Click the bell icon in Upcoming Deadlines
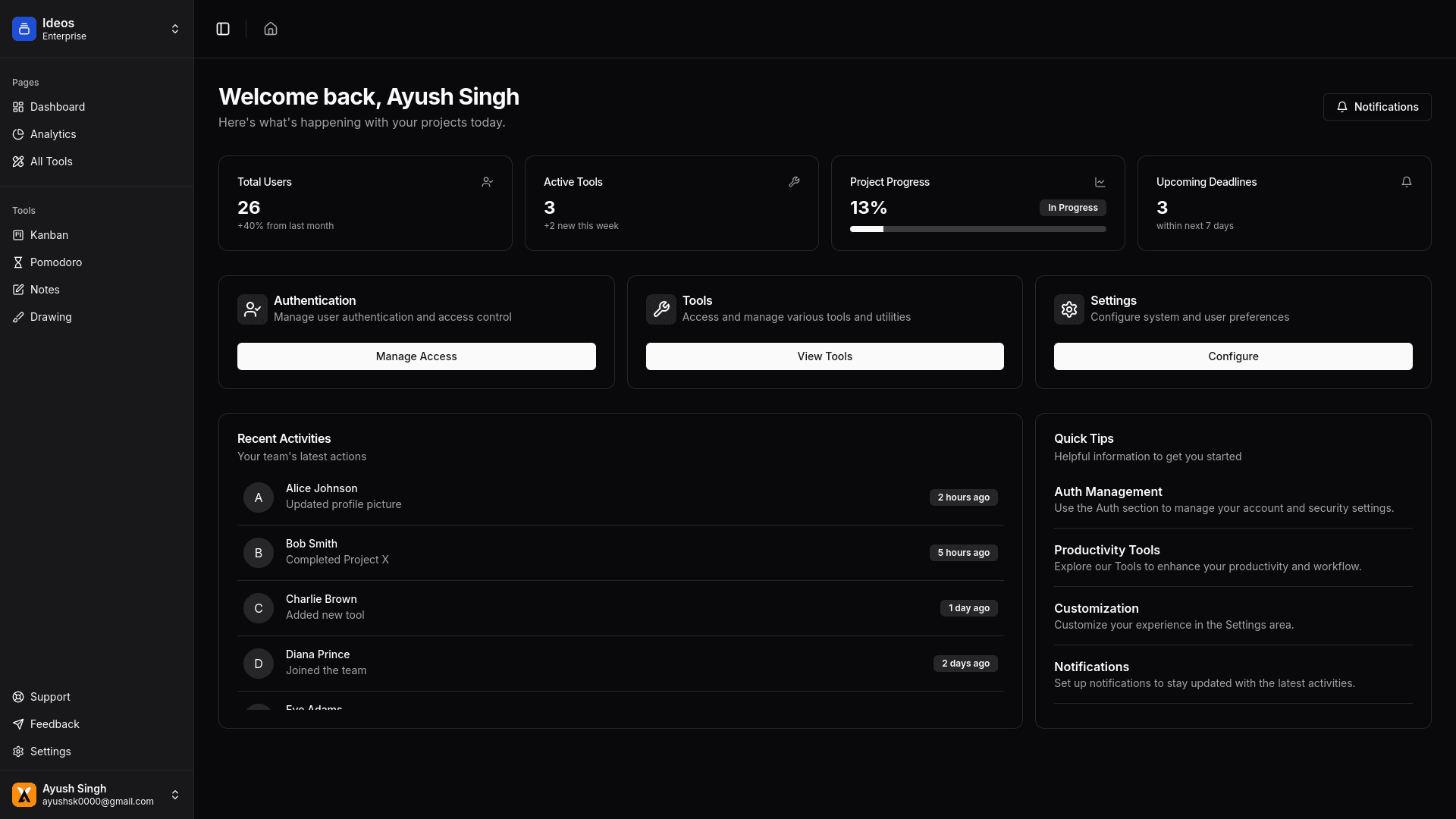This screenshot has width=1456, height=819. [1407, 182]
